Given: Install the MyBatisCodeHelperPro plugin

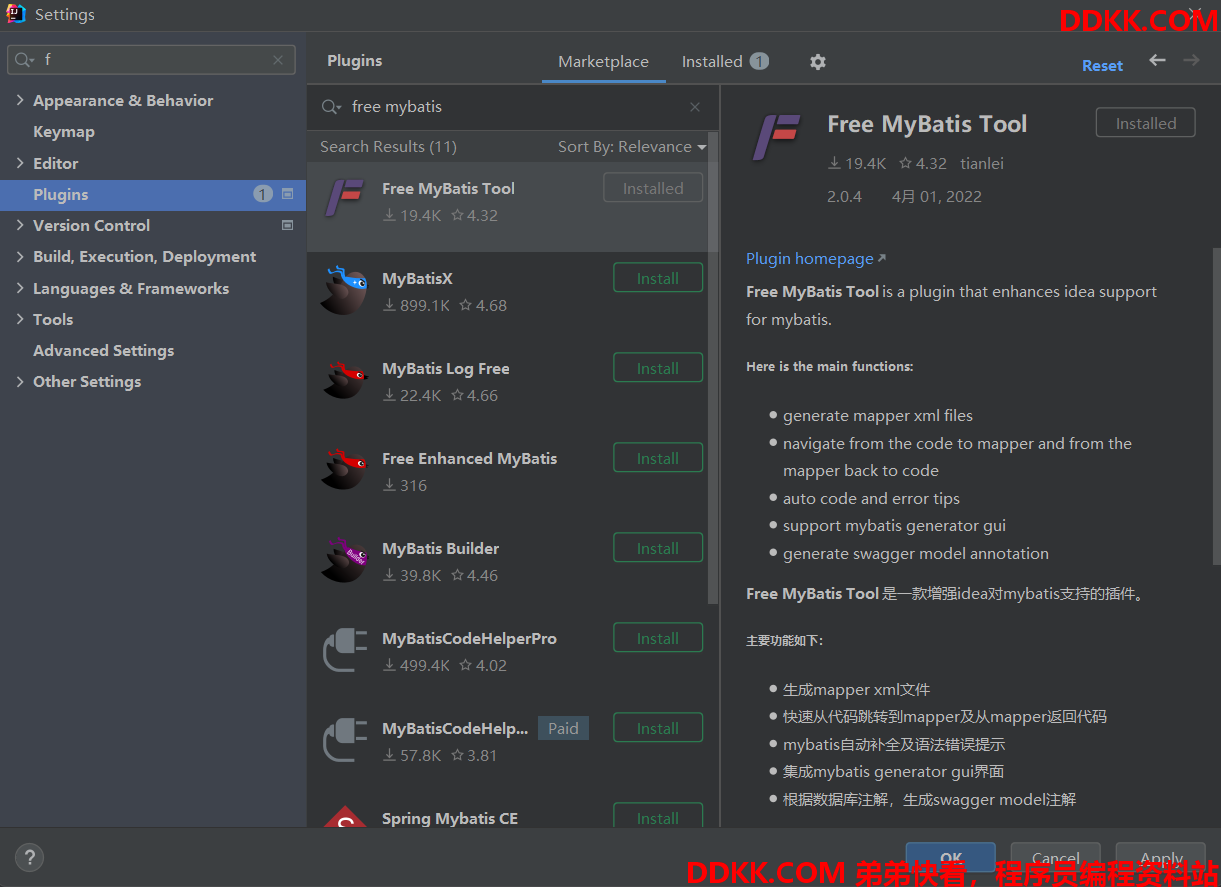Looking at the screenshot, I should pyautogui.click(x=658, y=638).
